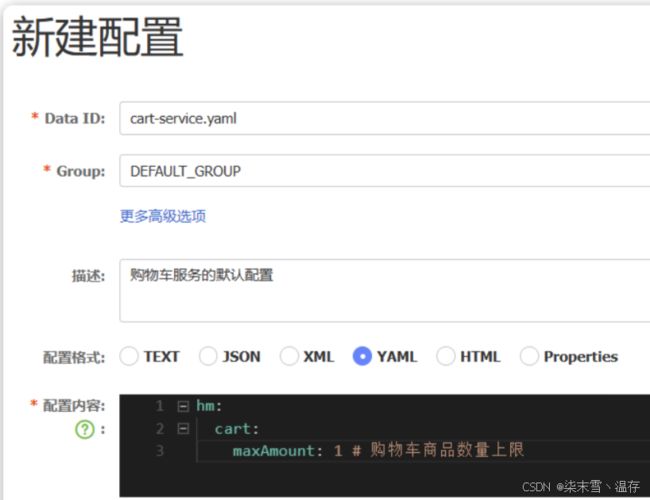Click line number 2 in the editor gutter
This screenshot has height=500, width=650.
coord(160,429)
